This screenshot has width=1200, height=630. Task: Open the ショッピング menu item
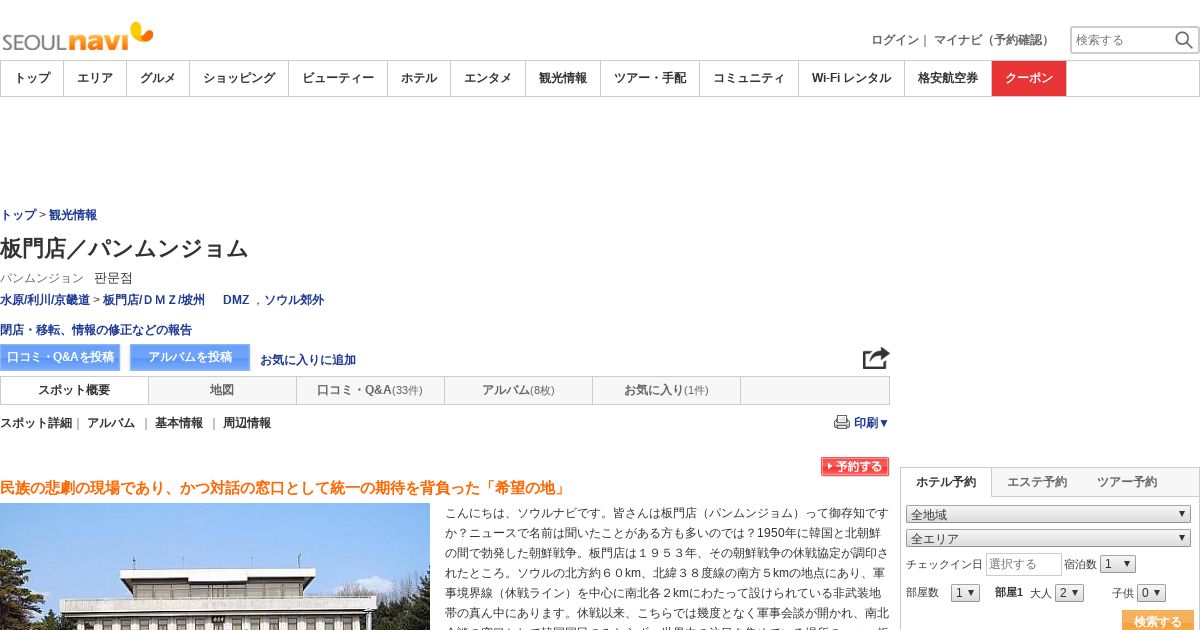[239, 78]
